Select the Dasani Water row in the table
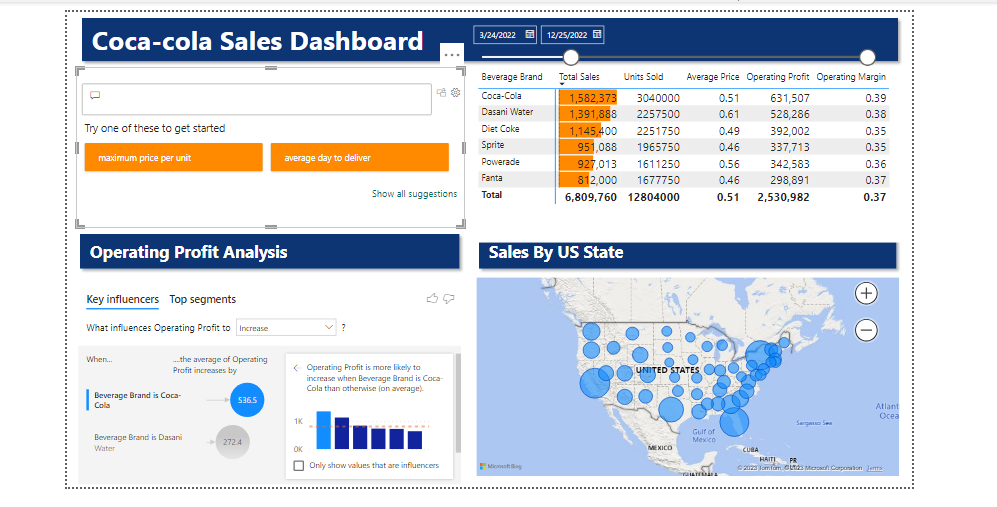The height and width of the screenshot is (507, 997). [x=684, y=114]
